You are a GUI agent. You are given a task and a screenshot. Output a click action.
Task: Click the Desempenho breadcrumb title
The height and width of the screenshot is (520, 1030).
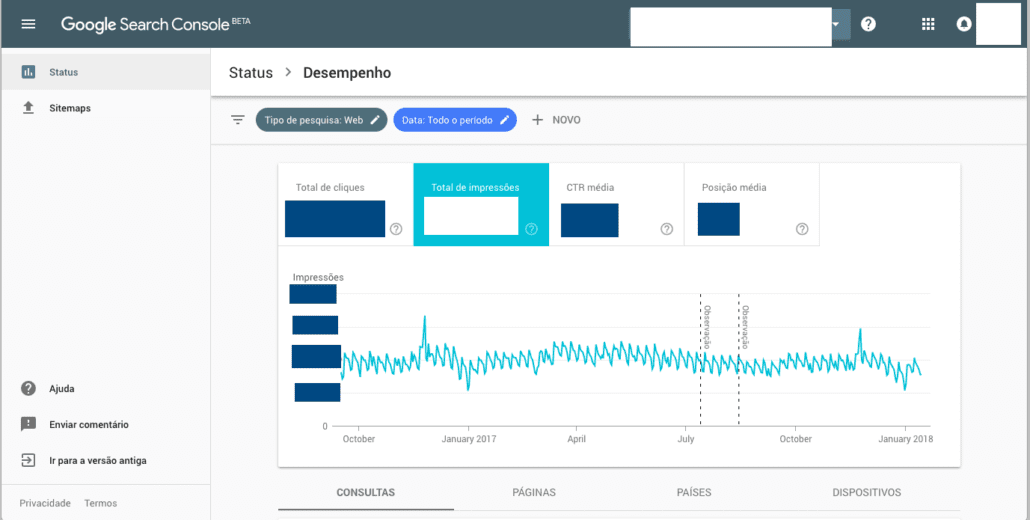click(x=347, y=73)
